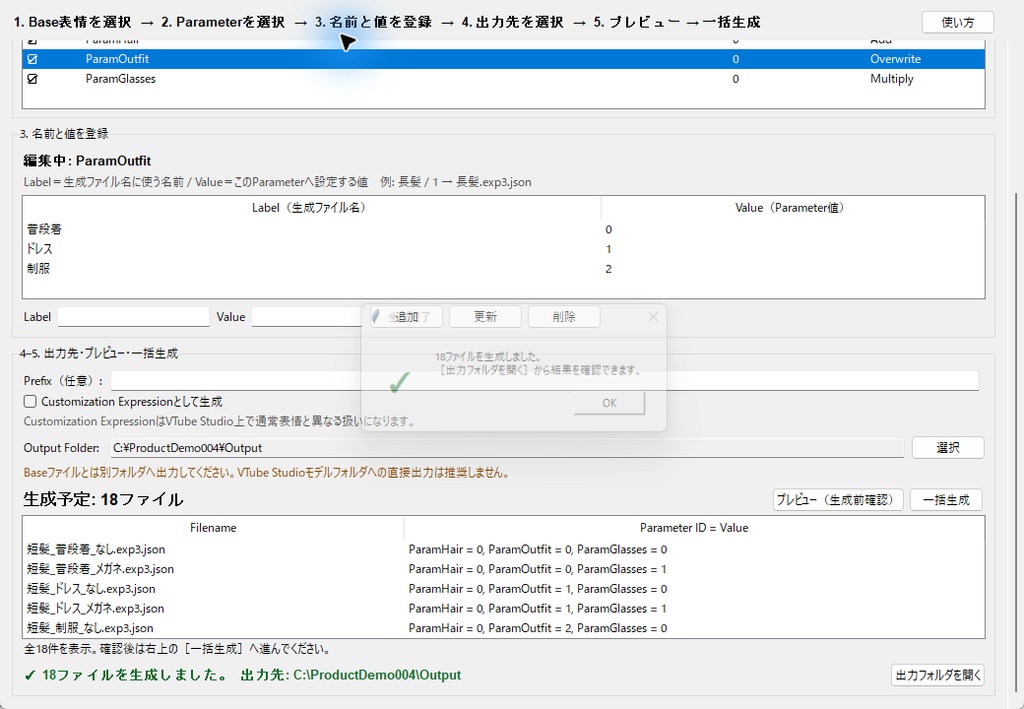Confirm the message dialog with OK
The height and width of the screenshot is (709, 1024).
click(609, 403)
